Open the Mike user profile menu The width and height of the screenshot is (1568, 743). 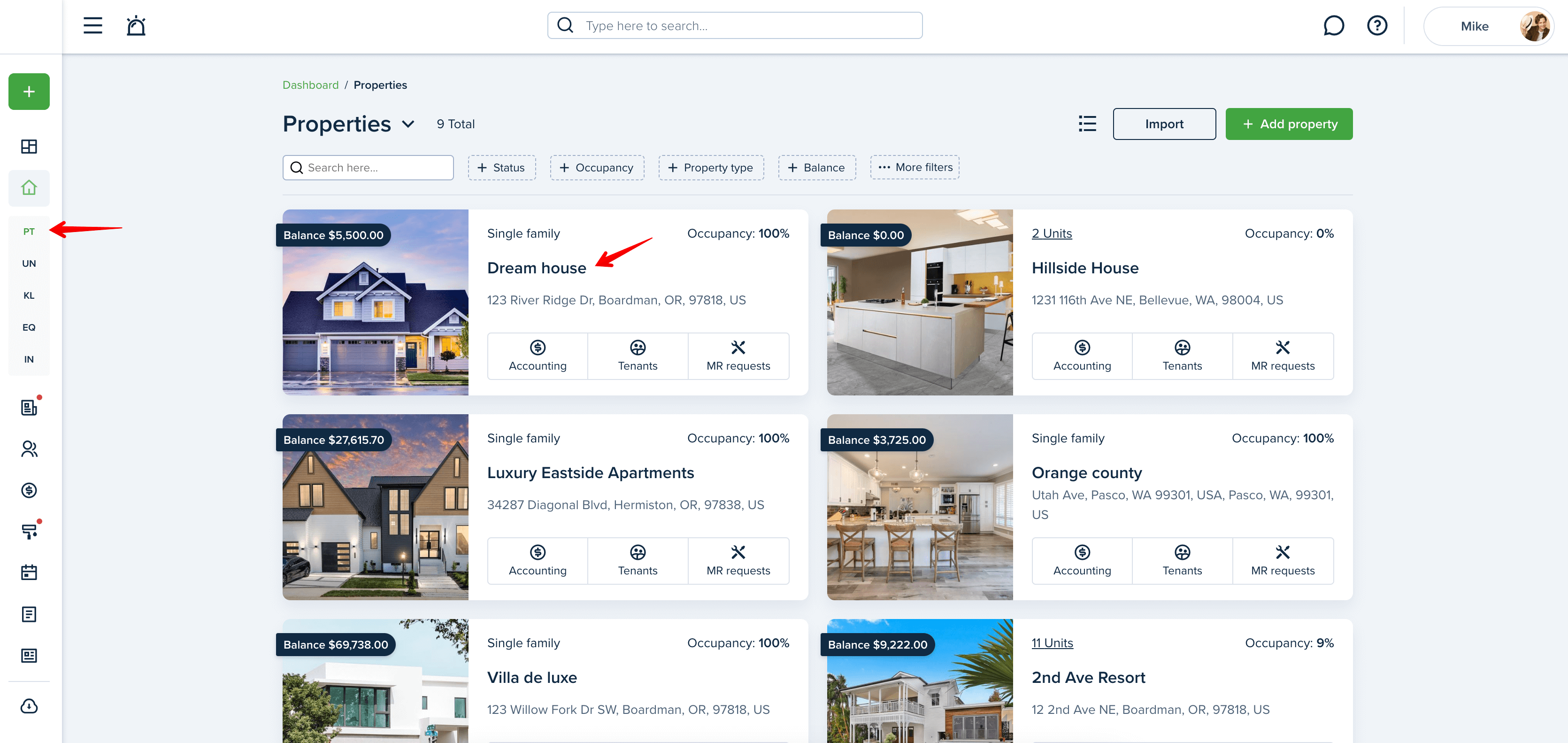click(x=1488, y=26)
